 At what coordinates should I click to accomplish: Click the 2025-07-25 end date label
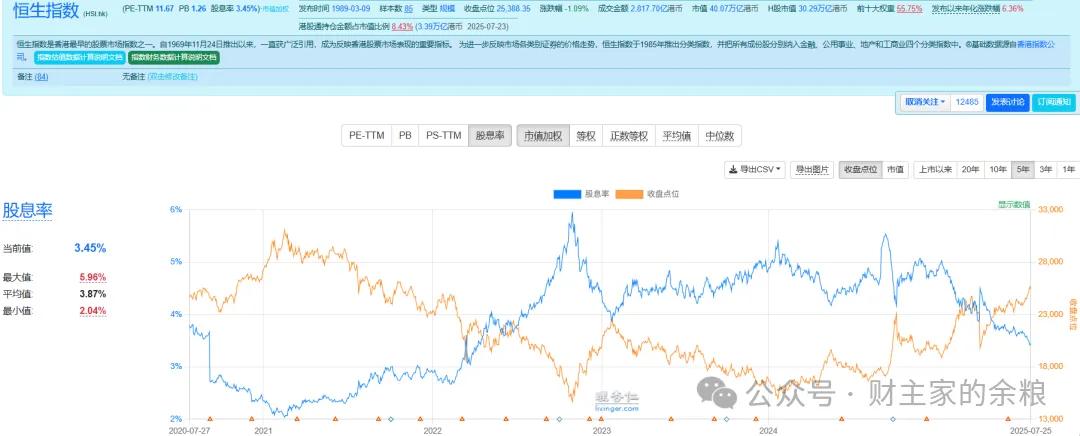click(1030, 430)
